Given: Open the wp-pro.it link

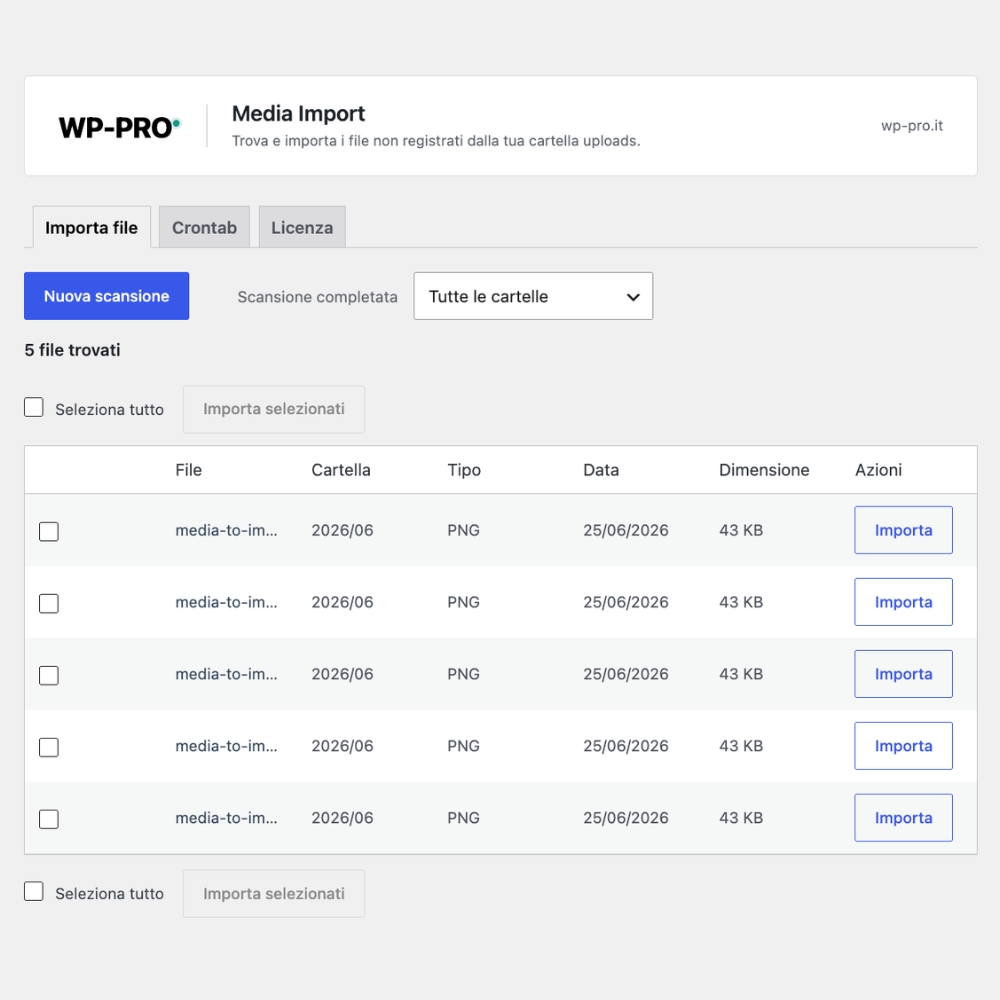Looking at the screenshot, I should coord(911,126).
